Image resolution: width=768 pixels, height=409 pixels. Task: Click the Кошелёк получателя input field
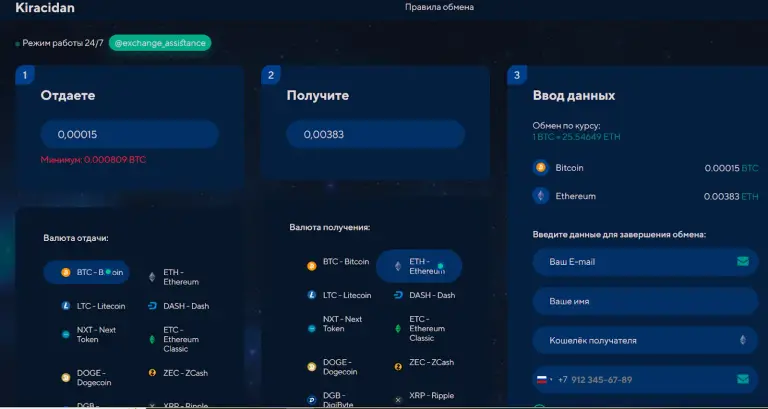(x=646, y=340)
